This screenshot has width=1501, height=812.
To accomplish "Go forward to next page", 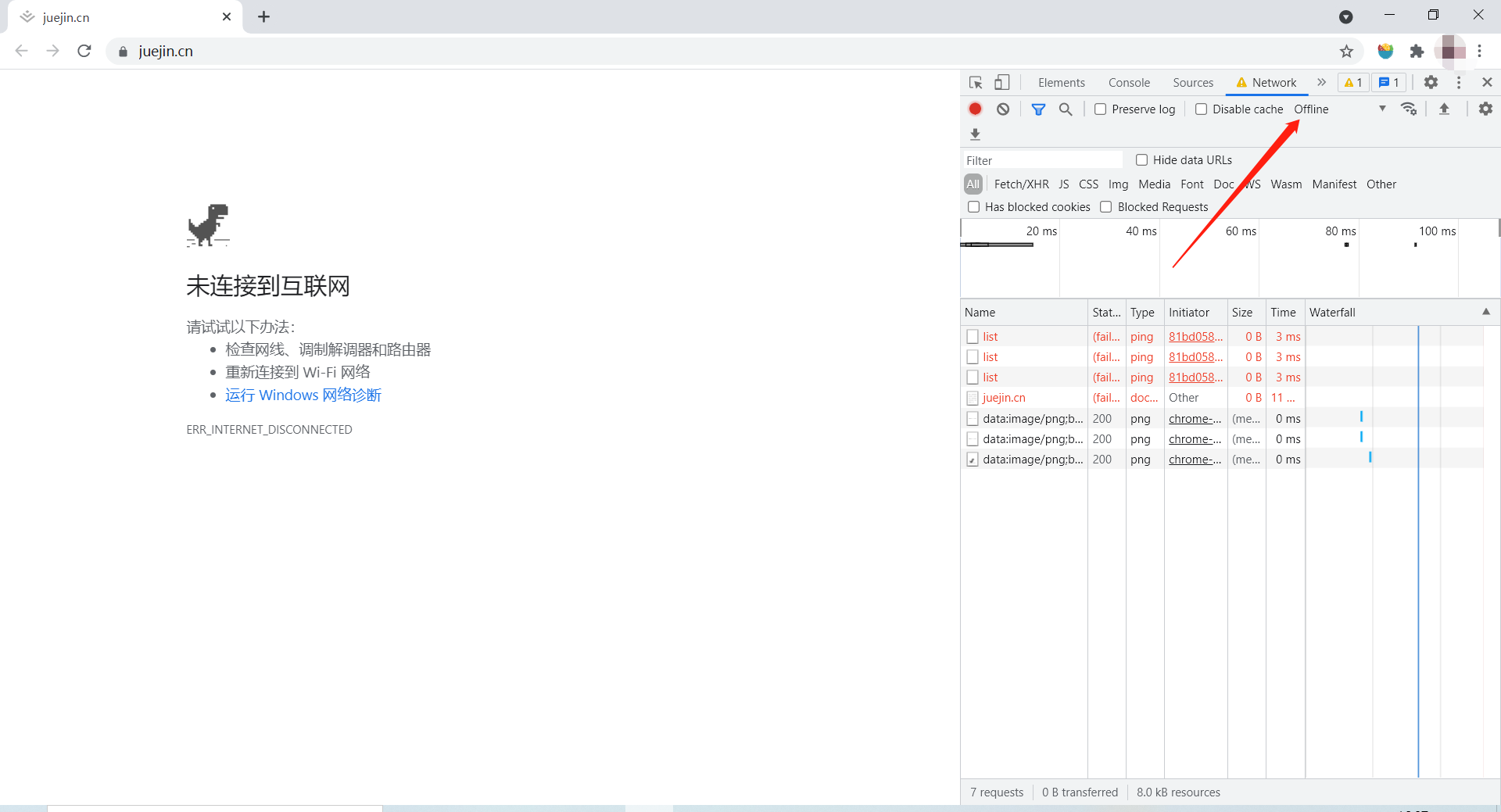I will coord(52,51).
